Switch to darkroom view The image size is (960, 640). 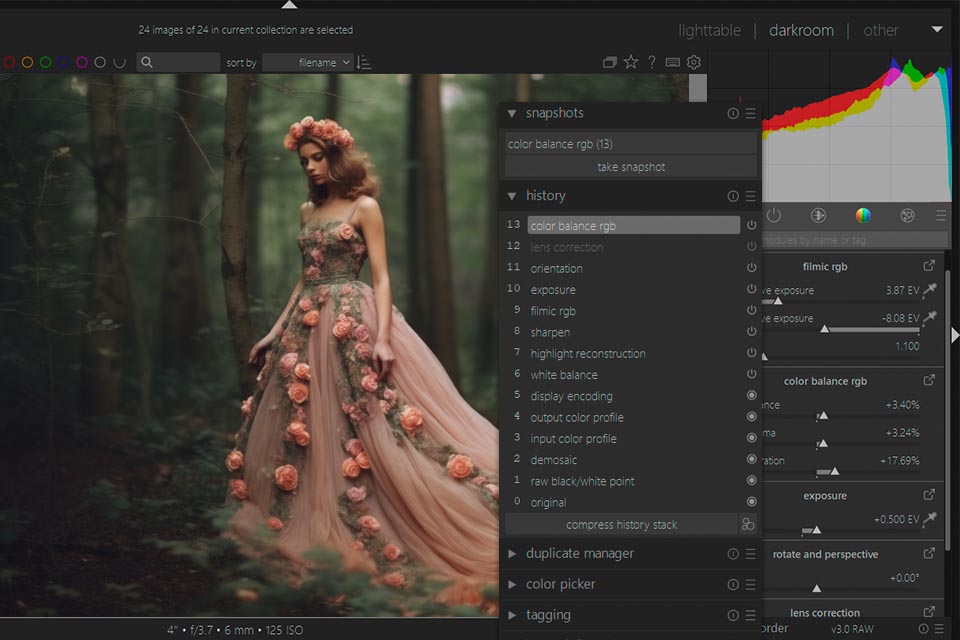pos(801,30)
